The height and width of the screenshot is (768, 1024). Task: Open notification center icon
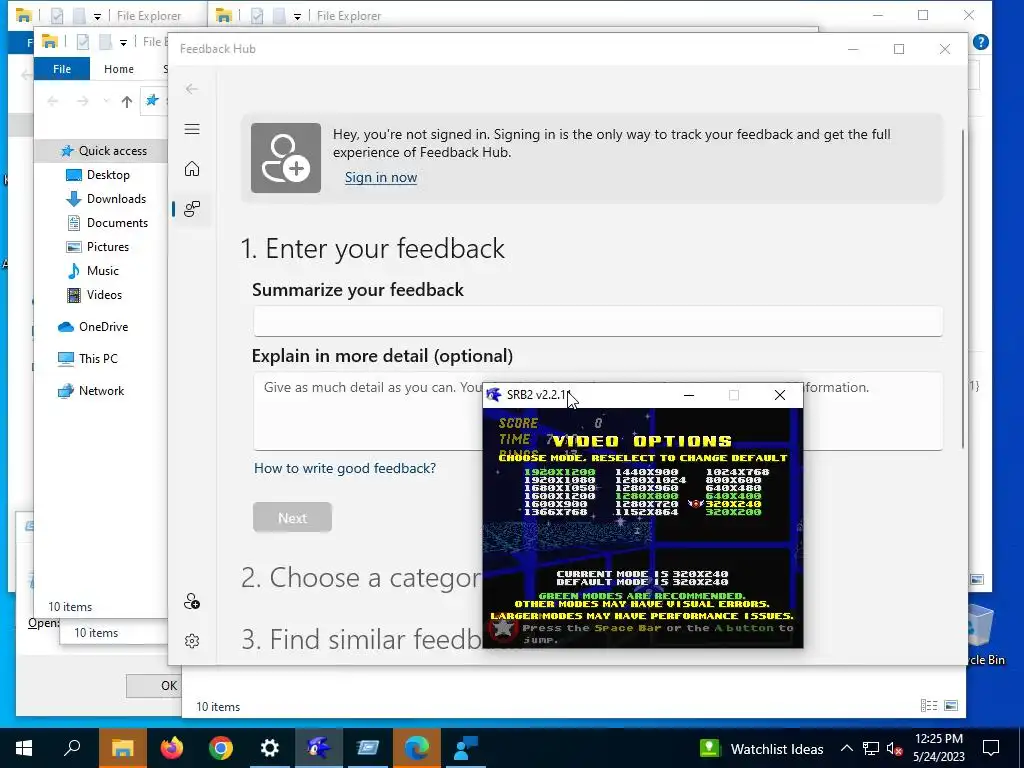(991, 748)
